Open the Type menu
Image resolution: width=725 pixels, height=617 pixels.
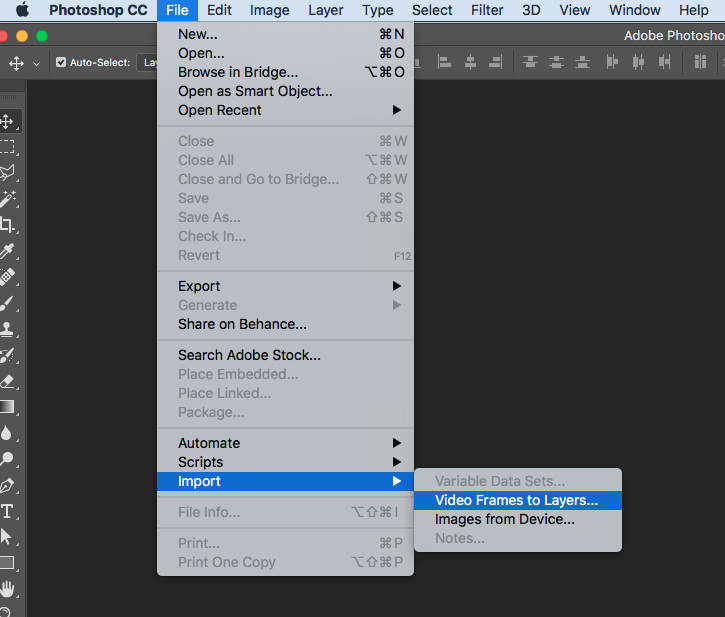(x=378, y=10)
